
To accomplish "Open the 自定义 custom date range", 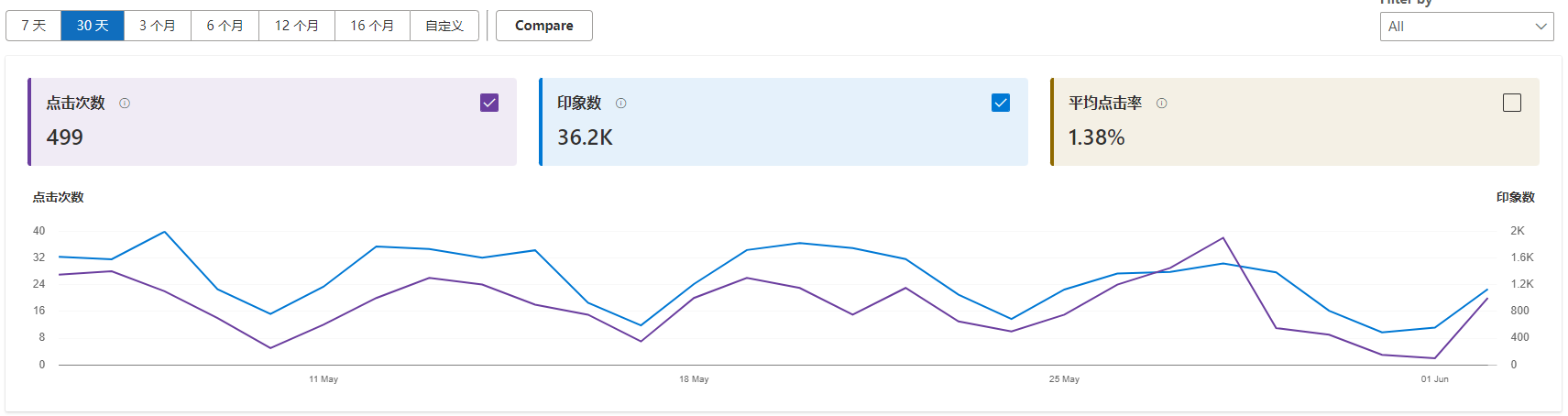I will click(x=444, y=26).
